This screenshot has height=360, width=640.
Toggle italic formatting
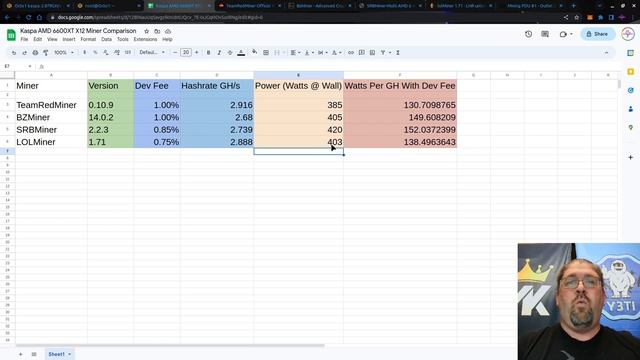[x=219, y=53]
